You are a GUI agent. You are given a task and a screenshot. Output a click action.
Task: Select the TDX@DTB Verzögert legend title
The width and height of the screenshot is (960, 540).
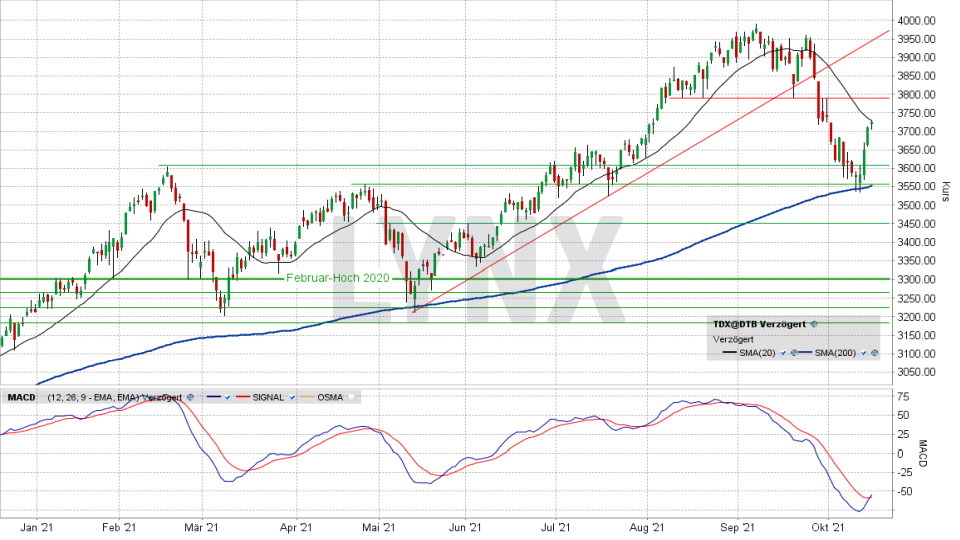click(760, 324)
